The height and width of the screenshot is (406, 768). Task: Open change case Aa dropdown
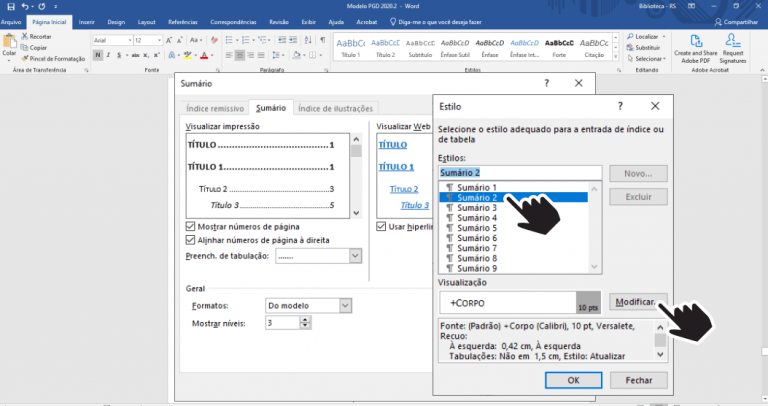[195, 40]
